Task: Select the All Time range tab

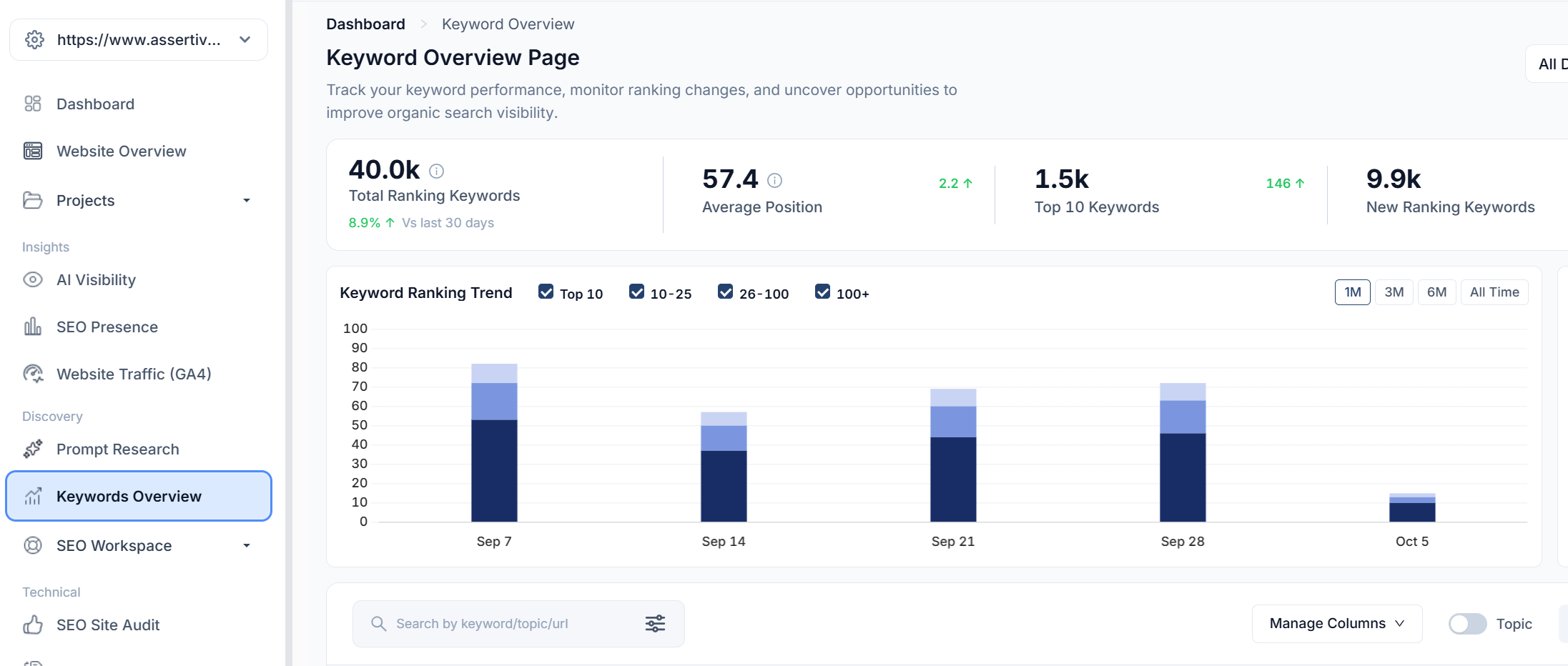Action: click(x=1494, y=292)
